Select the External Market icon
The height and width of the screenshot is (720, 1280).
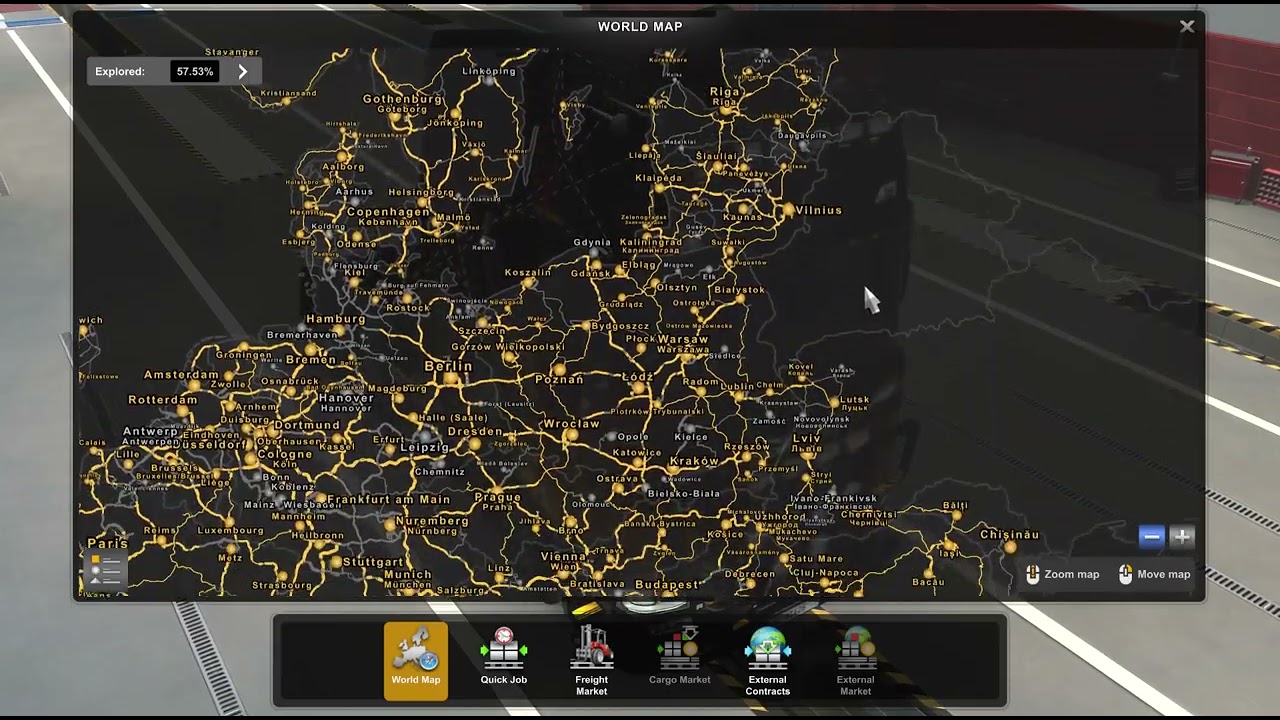coord(855,660)
